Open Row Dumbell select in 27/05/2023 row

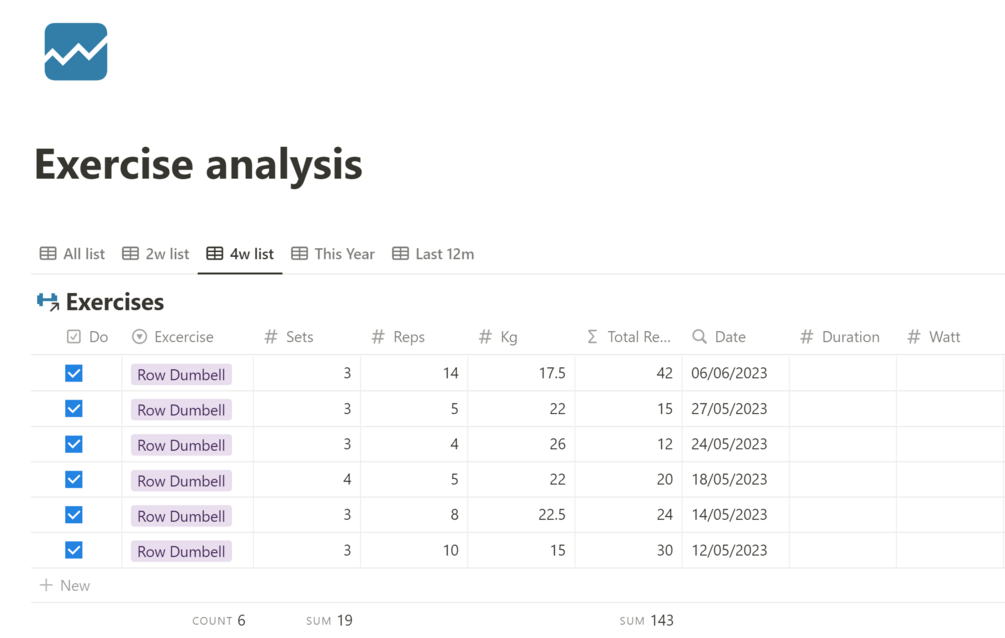click(x=181, y=410)
